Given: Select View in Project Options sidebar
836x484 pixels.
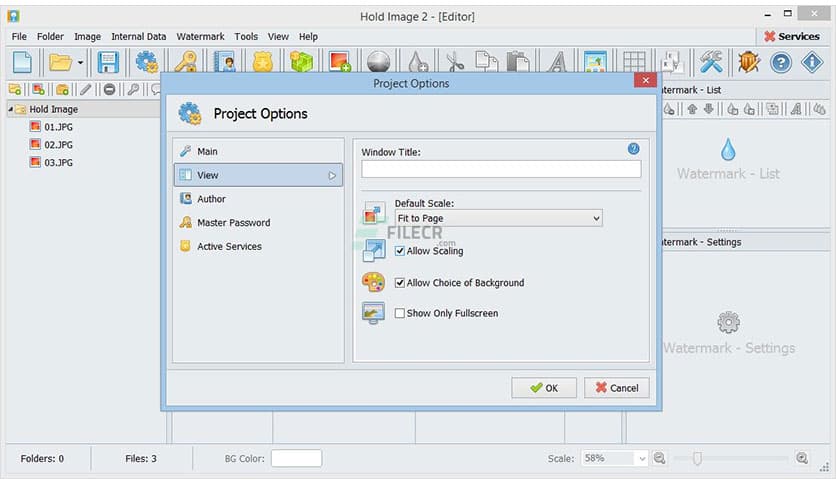Looking at the screenshot, I should pyautogui.click(x=258, y=175).
